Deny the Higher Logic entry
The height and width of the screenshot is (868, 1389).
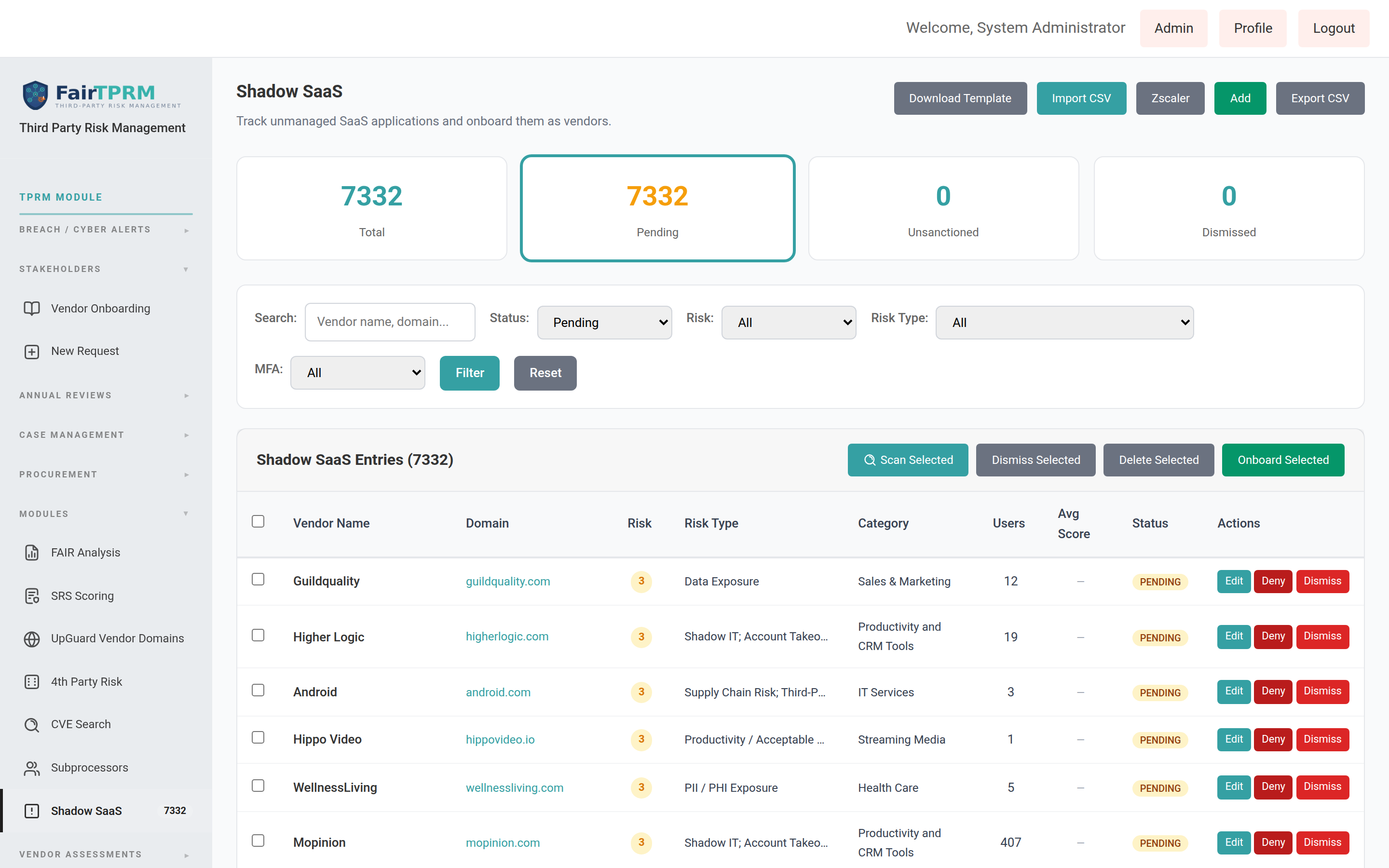point(1272,636)
